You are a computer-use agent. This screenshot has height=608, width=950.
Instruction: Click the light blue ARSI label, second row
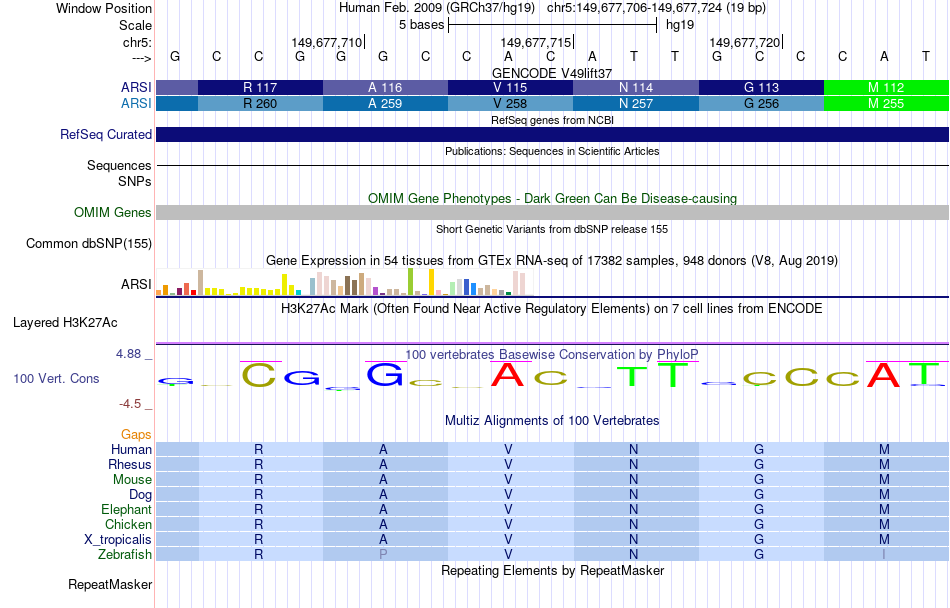click(136, 104)
